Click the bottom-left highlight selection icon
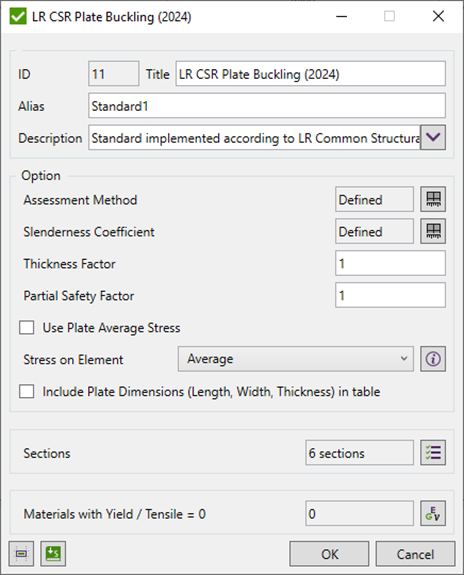Viewport: 464px width, 575px height. (21, 554)
